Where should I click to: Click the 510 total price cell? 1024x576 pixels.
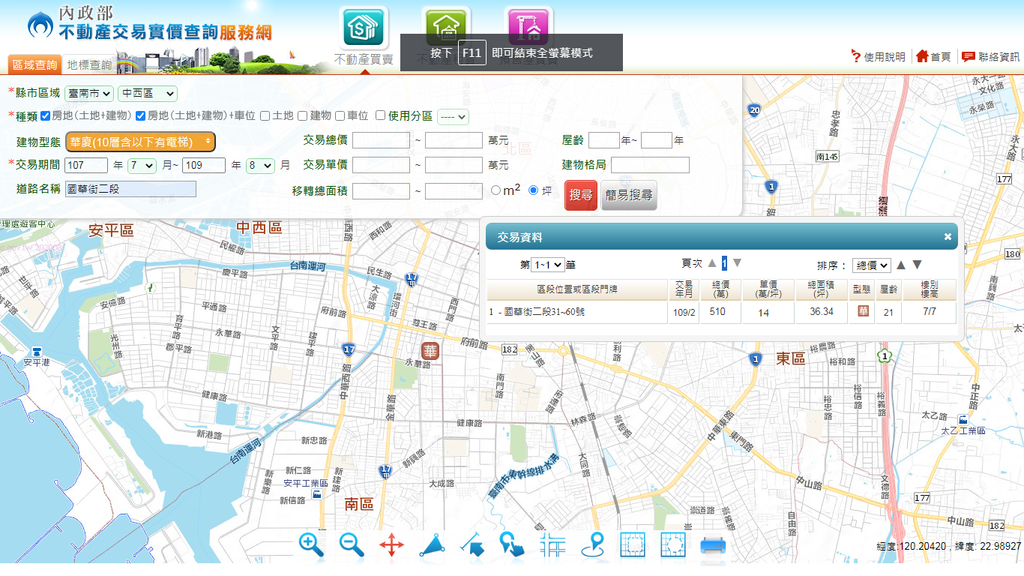718,312
